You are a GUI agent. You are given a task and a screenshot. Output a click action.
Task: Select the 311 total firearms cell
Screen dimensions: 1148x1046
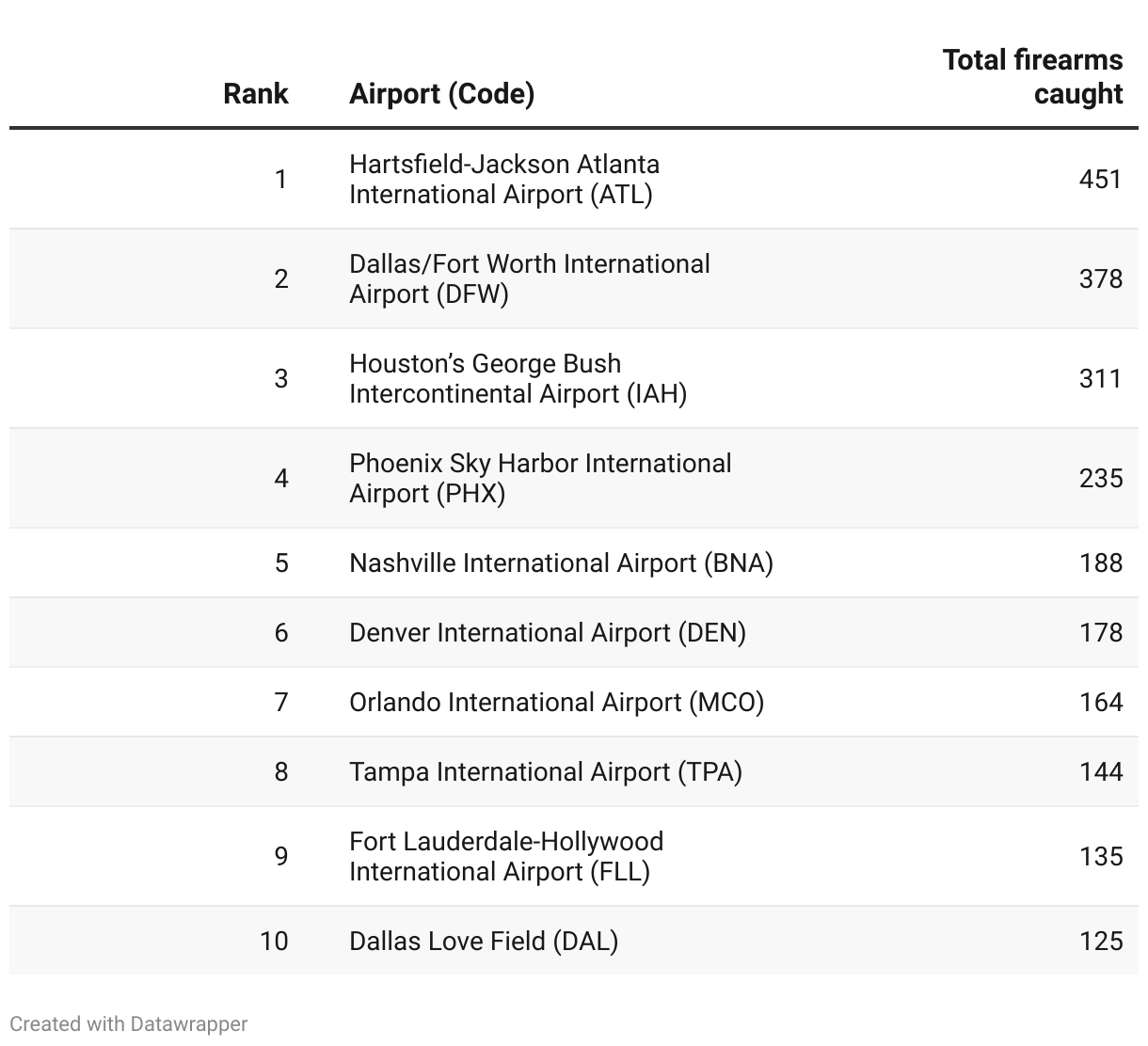[1100, 378]
